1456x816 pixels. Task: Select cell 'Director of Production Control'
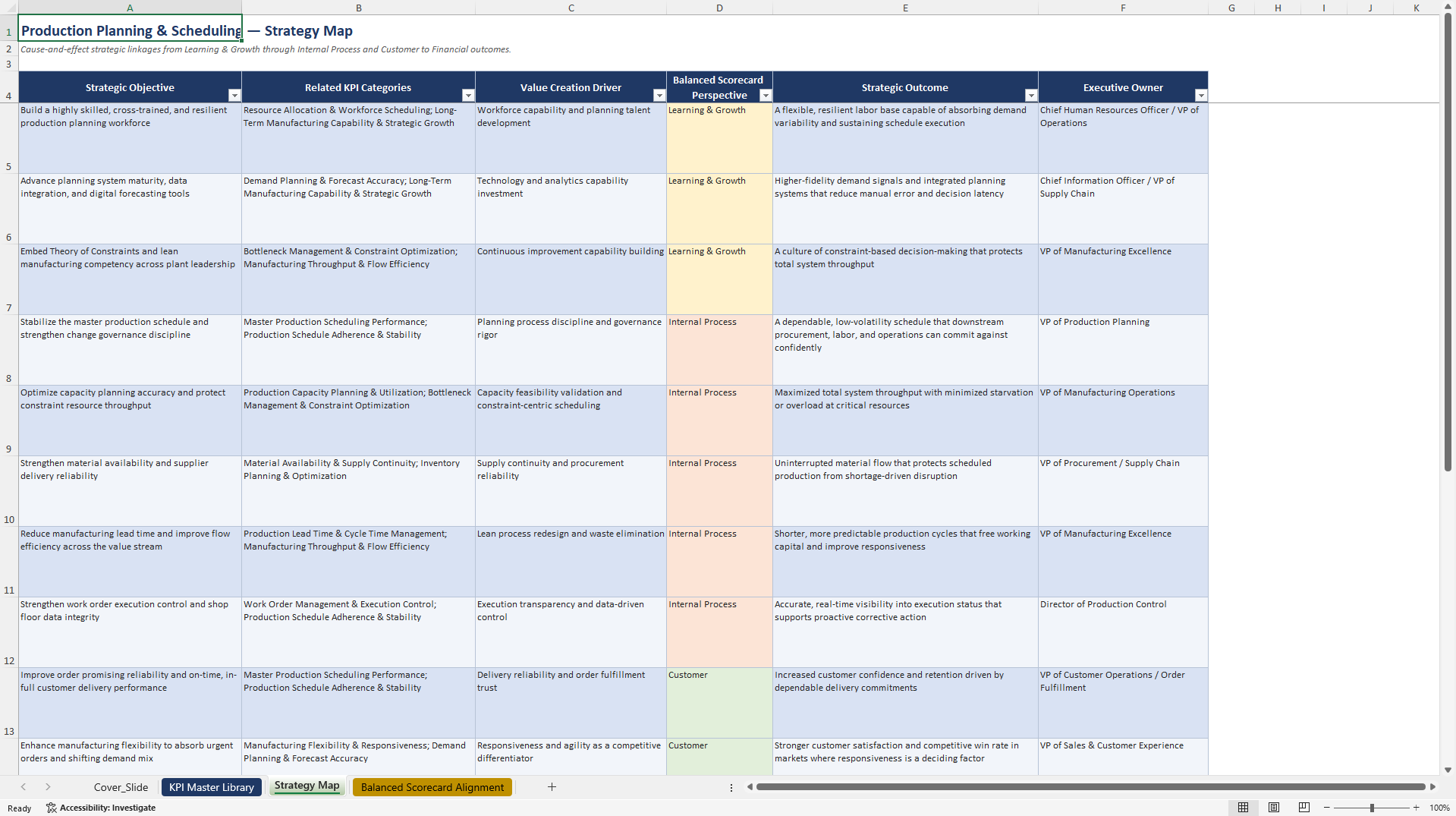(1123, 632)
